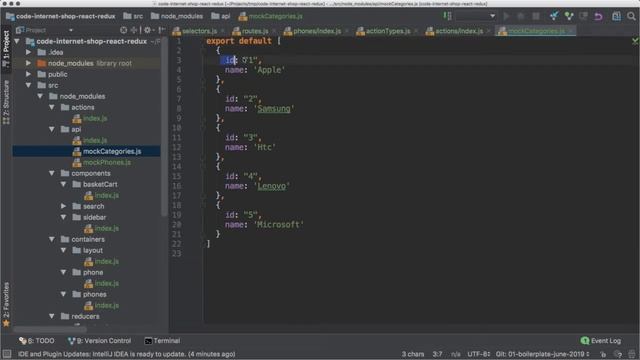Click the VCS history icon in toolbar
The image size is (640, 360).
click(x=584, y=16)
